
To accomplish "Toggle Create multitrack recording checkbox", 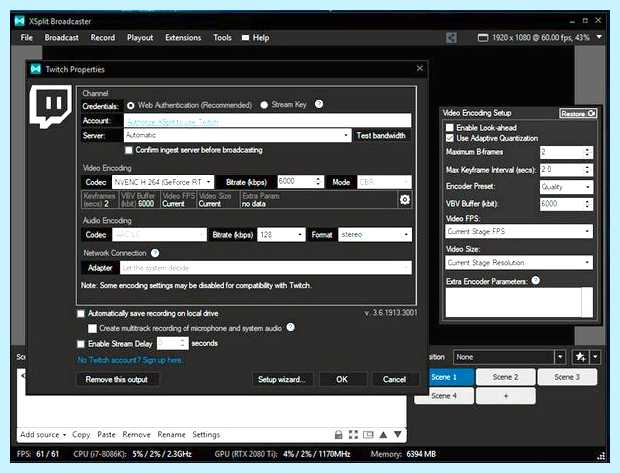I will [92, 329].
